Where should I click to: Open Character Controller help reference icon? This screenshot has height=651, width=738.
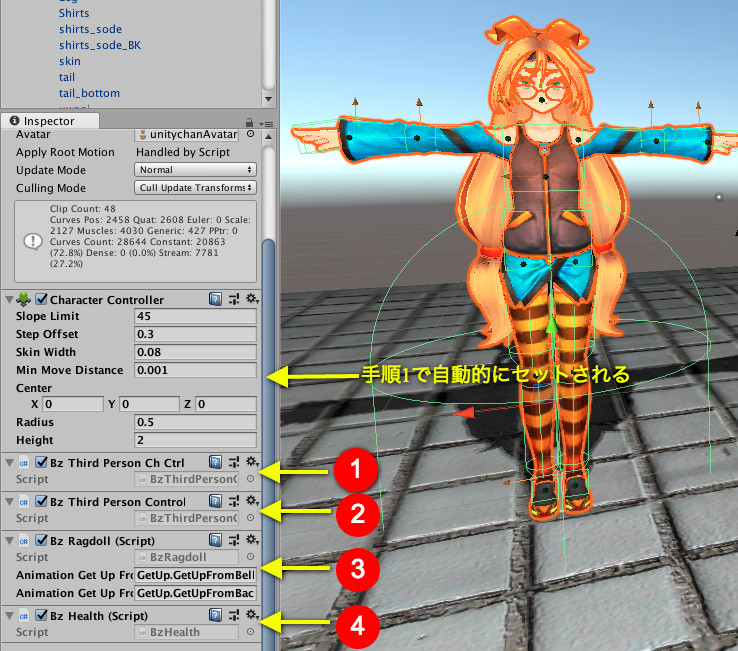[216, 299]
